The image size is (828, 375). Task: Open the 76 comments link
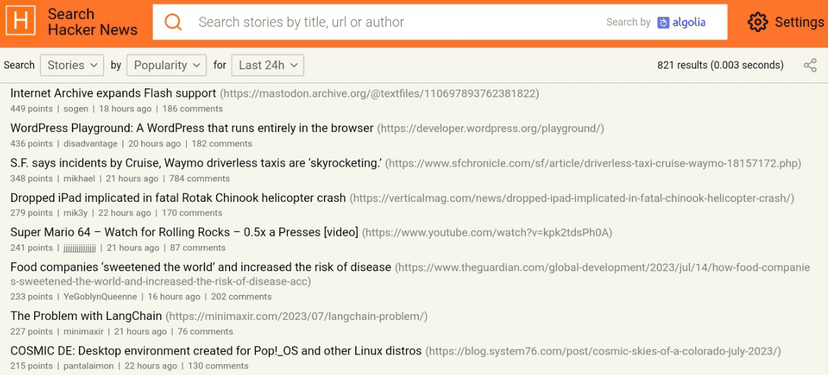[x=205, y=332]
